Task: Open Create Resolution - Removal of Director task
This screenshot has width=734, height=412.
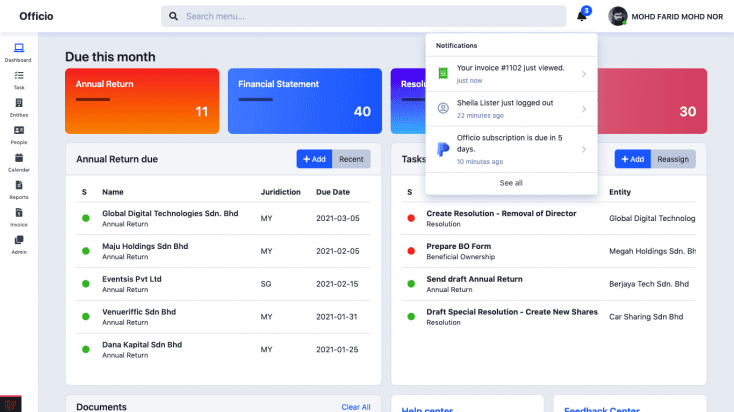Action: [501, 213]
